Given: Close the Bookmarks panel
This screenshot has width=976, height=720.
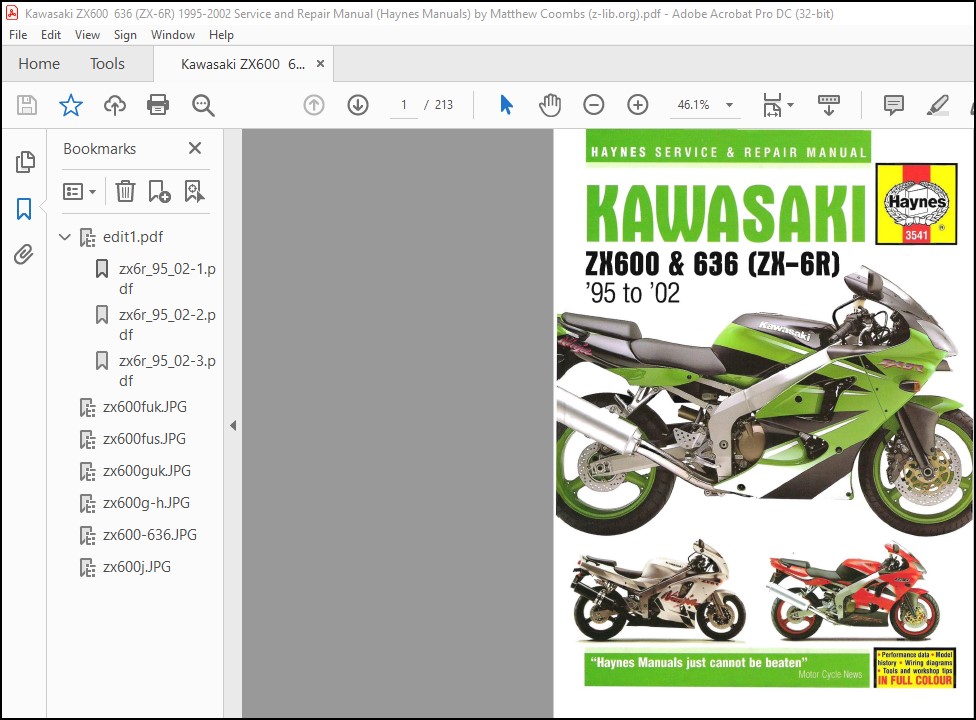Looking at the screenshot, I should click(x=195, y=148).
